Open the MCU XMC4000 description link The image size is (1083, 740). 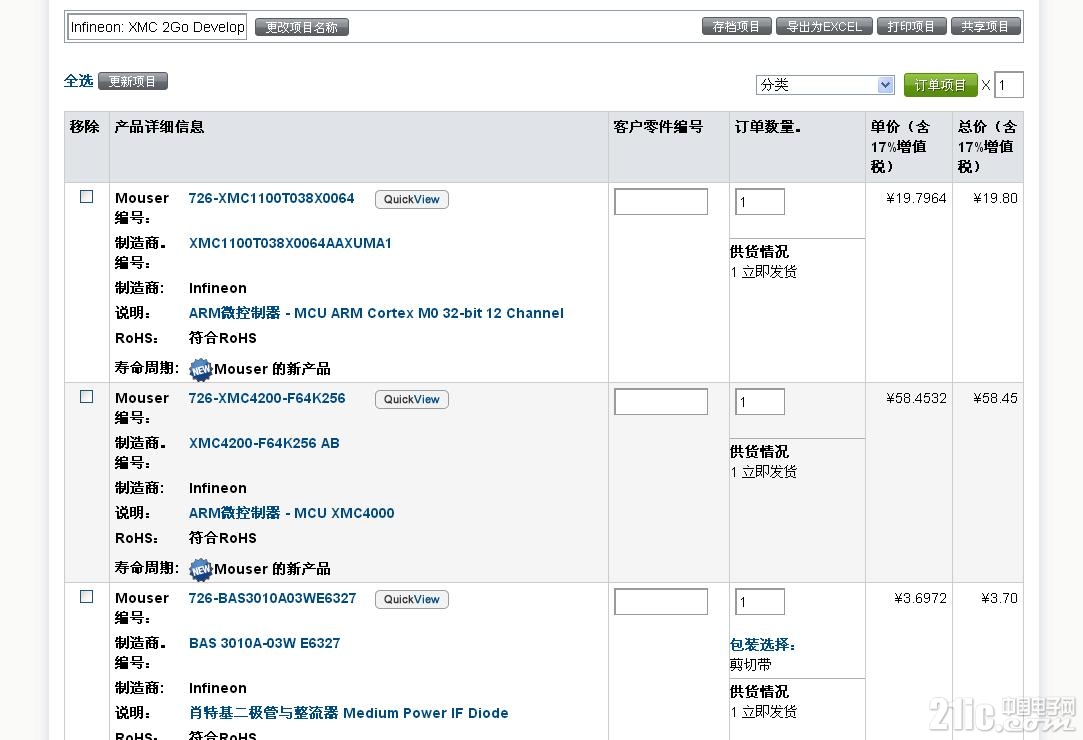pyautogui.click(x=291, y=513)
